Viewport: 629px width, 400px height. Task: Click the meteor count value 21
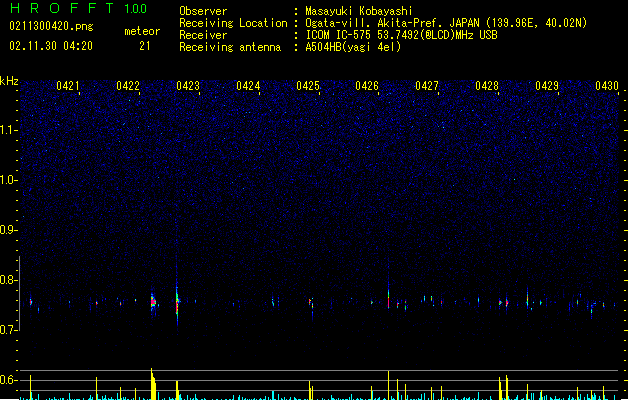click(x=145, y=46)
